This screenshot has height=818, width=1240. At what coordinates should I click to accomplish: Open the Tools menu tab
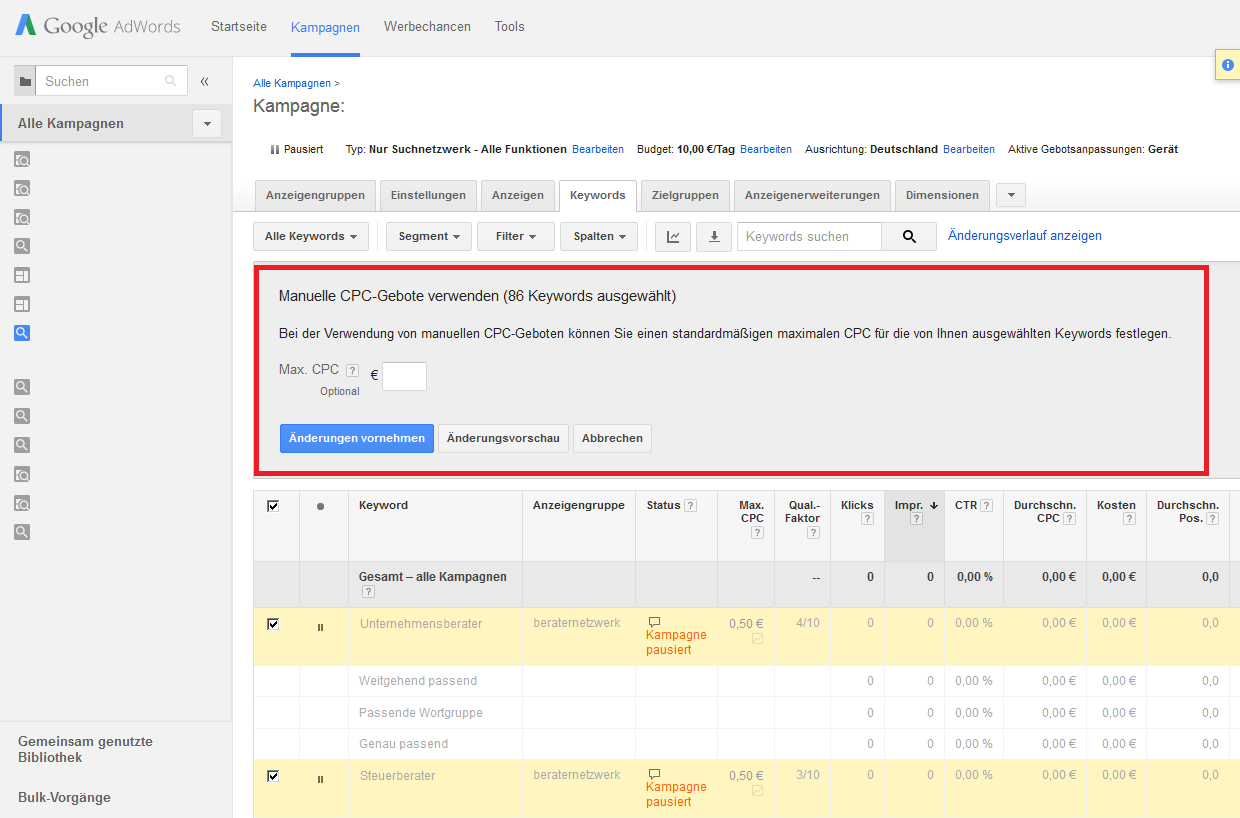click(x=510, y=27)
